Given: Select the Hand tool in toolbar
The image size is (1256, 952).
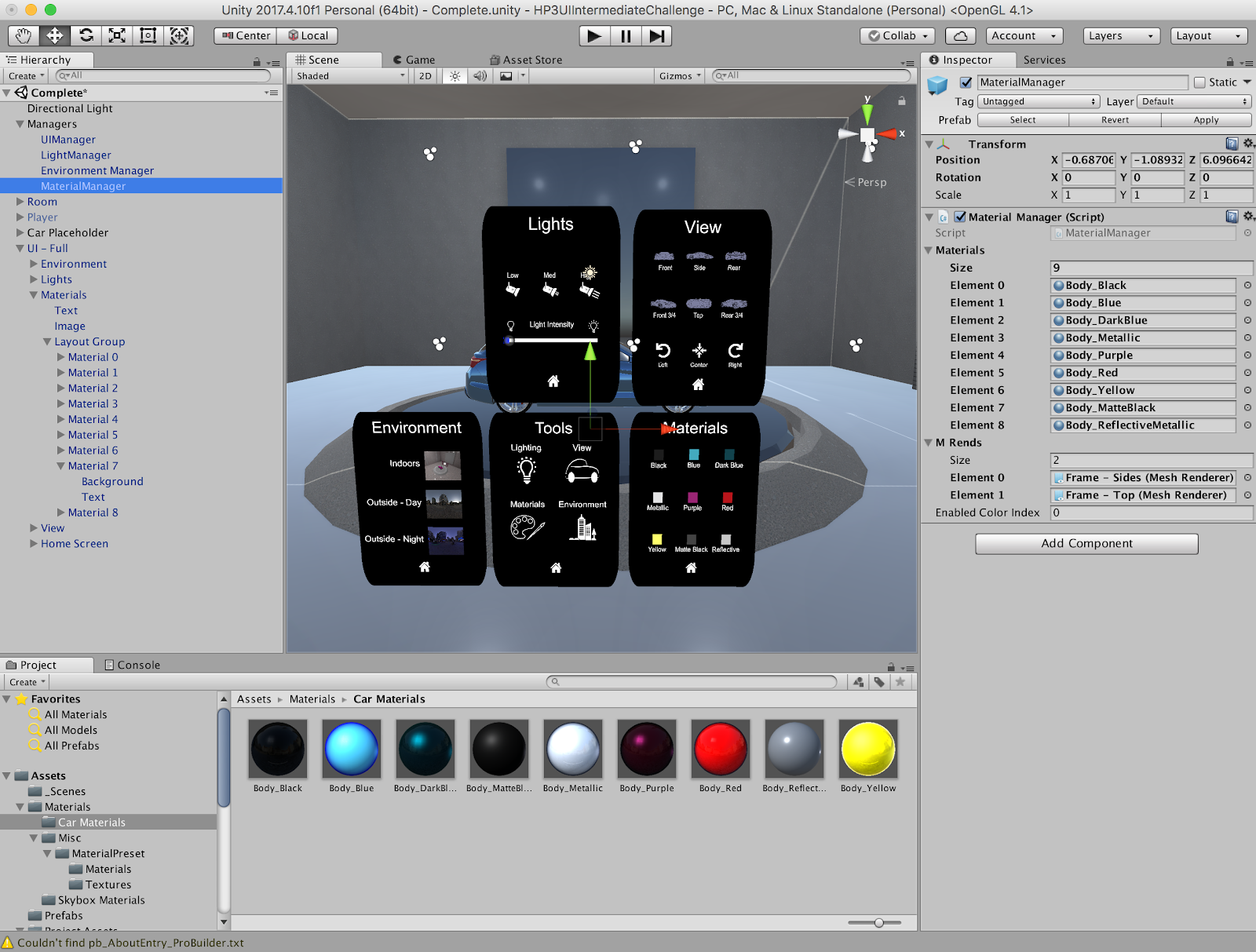Looking at the screenshot, I should coord(24,35).
